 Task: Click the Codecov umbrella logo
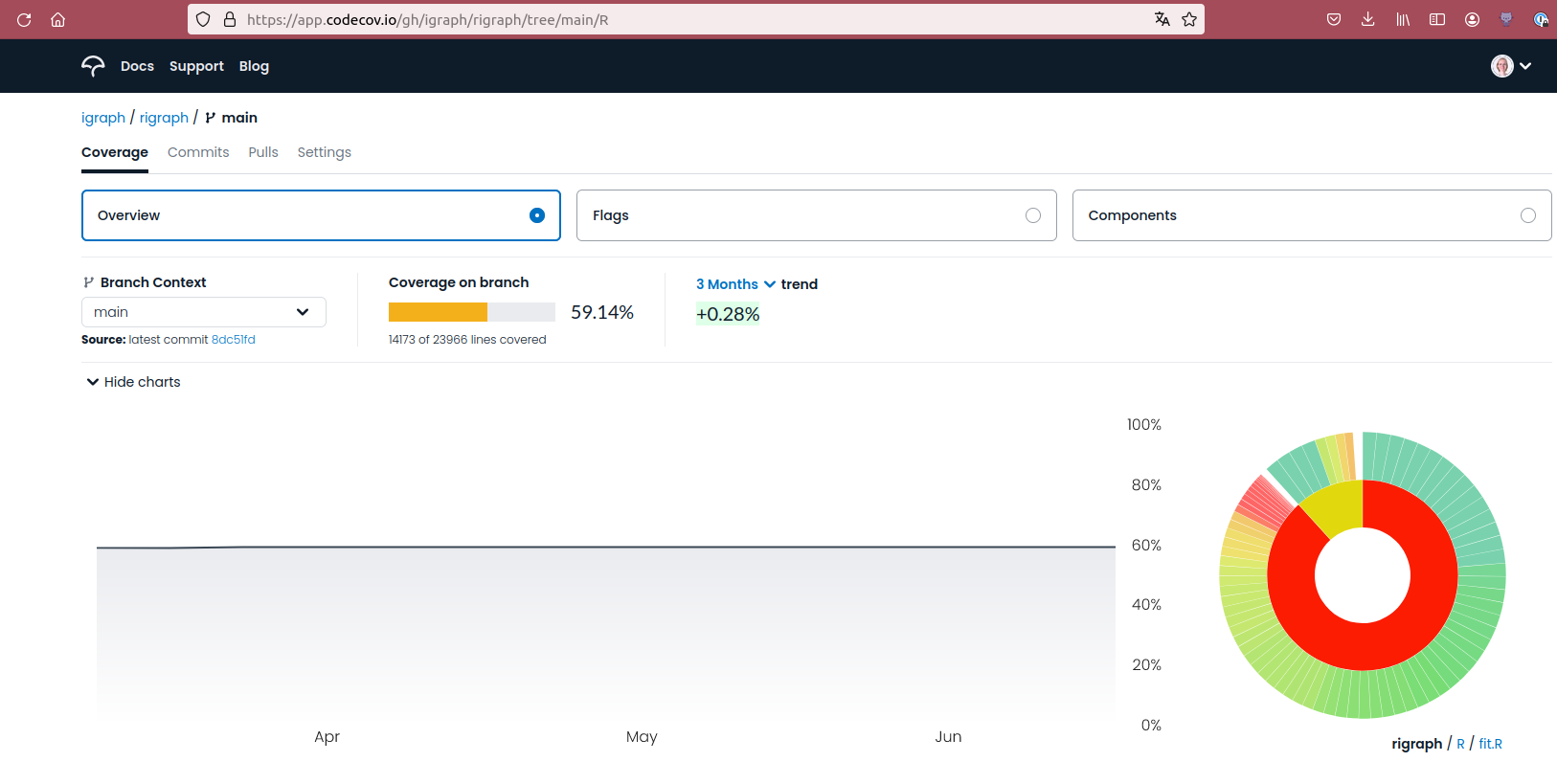point(93,66)
